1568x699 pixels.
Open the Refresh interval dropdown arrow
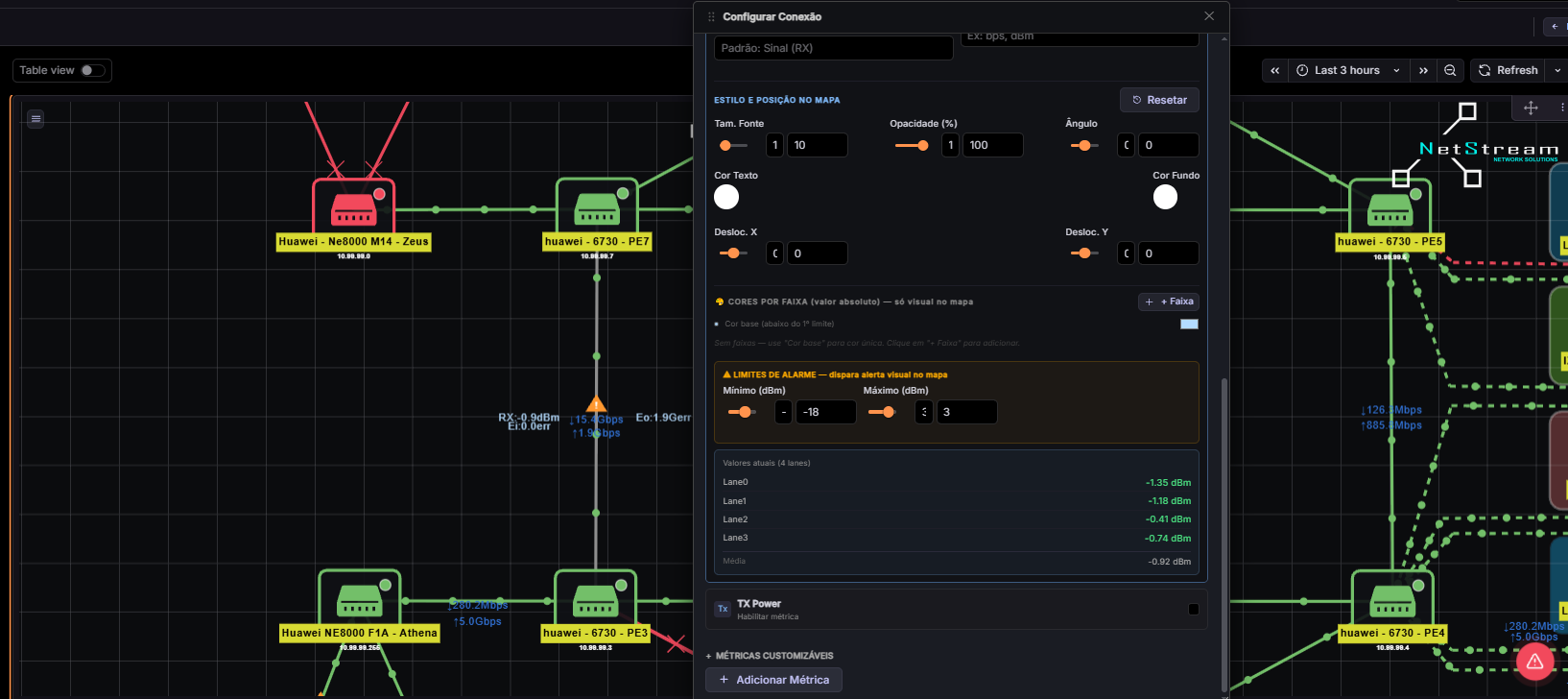coord(1557,70)
